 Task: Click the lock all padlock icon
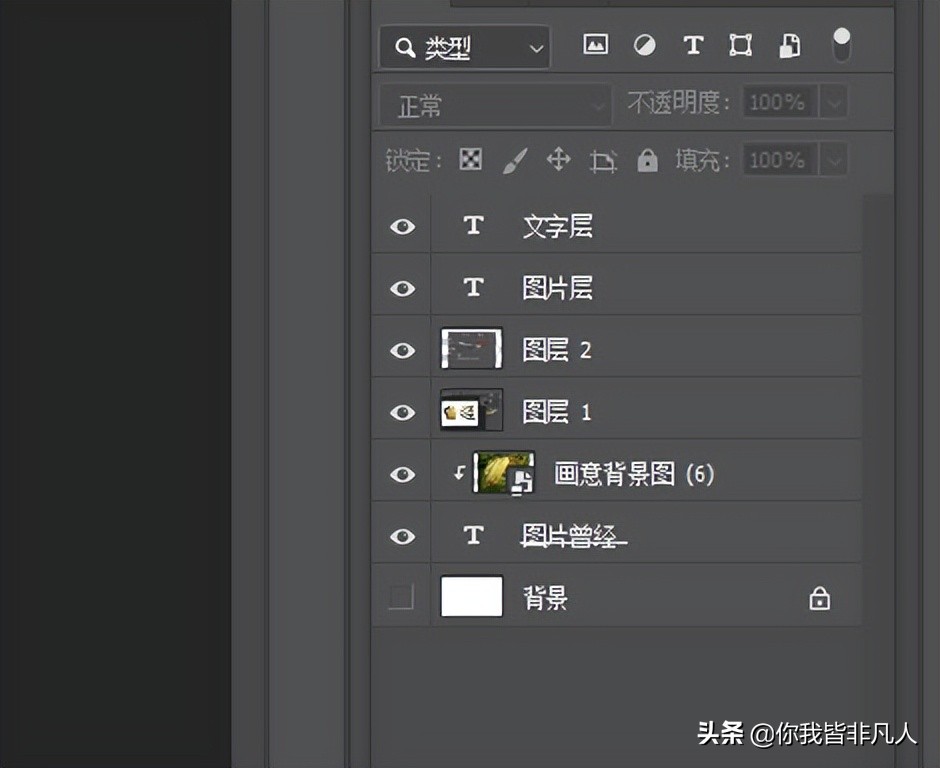point(647,160)
